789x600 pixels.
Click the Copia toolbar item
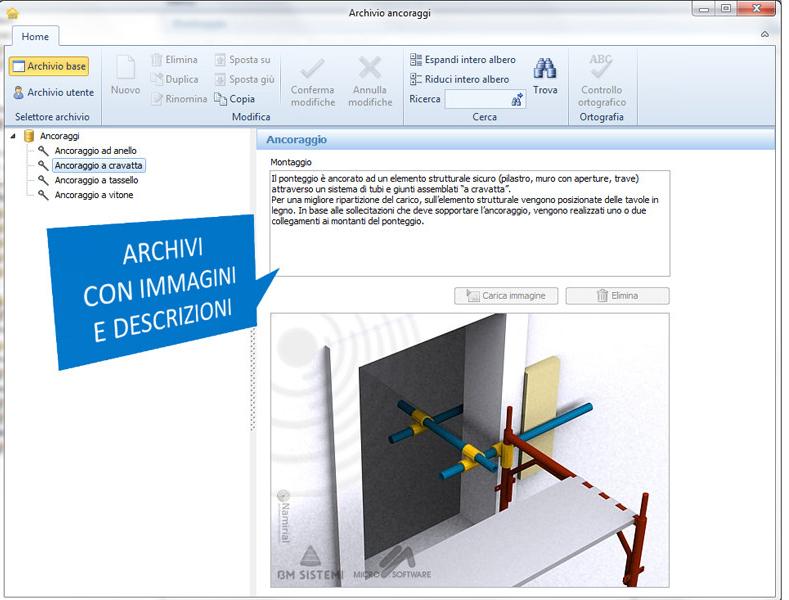point(235,99)
